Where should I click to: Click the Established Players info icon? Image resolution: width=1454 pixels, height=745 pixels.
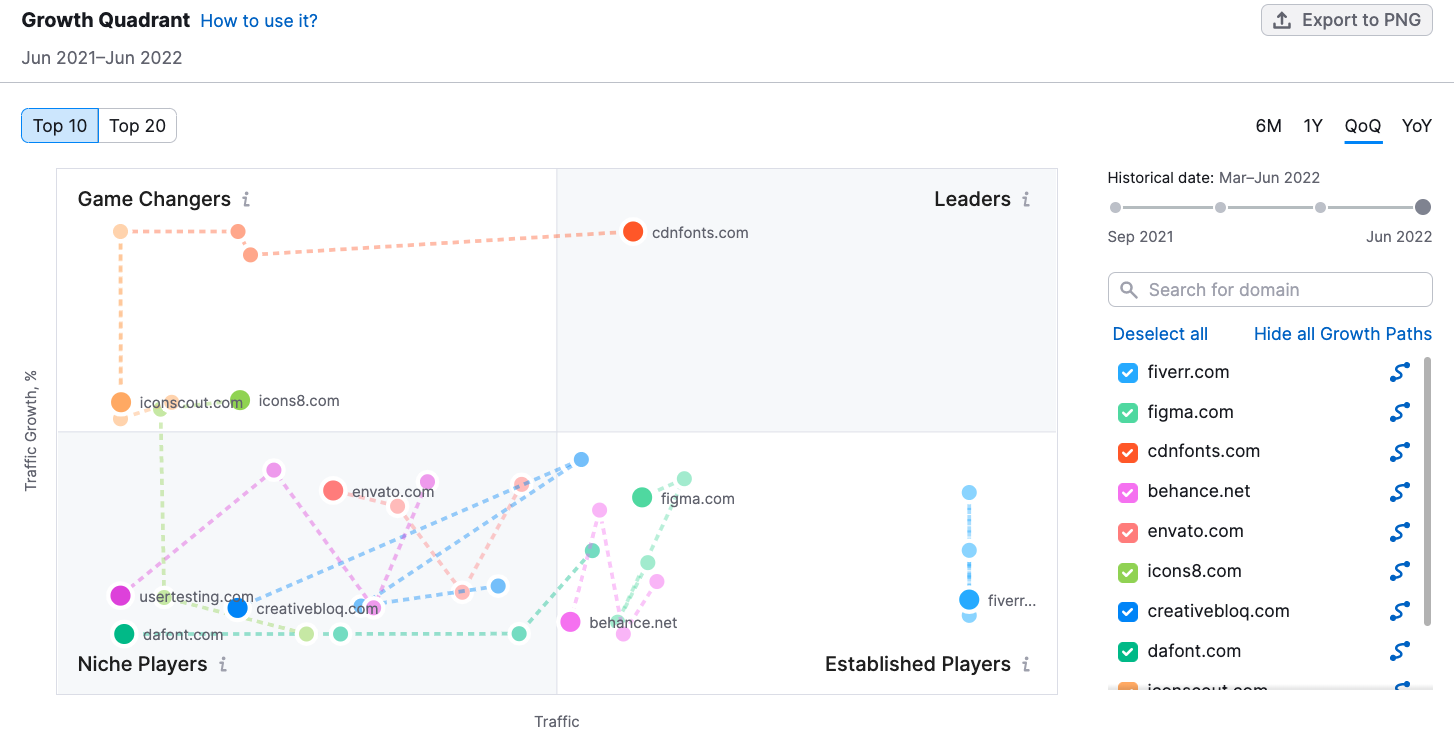point(1026,664)
